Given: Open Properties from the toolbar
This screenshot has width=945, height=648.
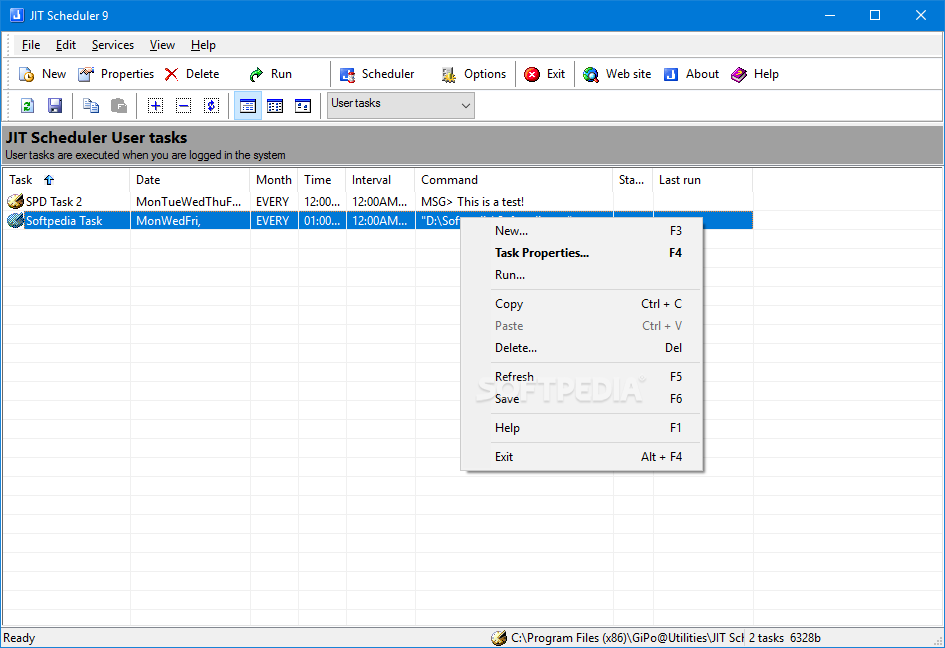Looking at the screenshot, I should pyautogui.click(x=116, y=74).
